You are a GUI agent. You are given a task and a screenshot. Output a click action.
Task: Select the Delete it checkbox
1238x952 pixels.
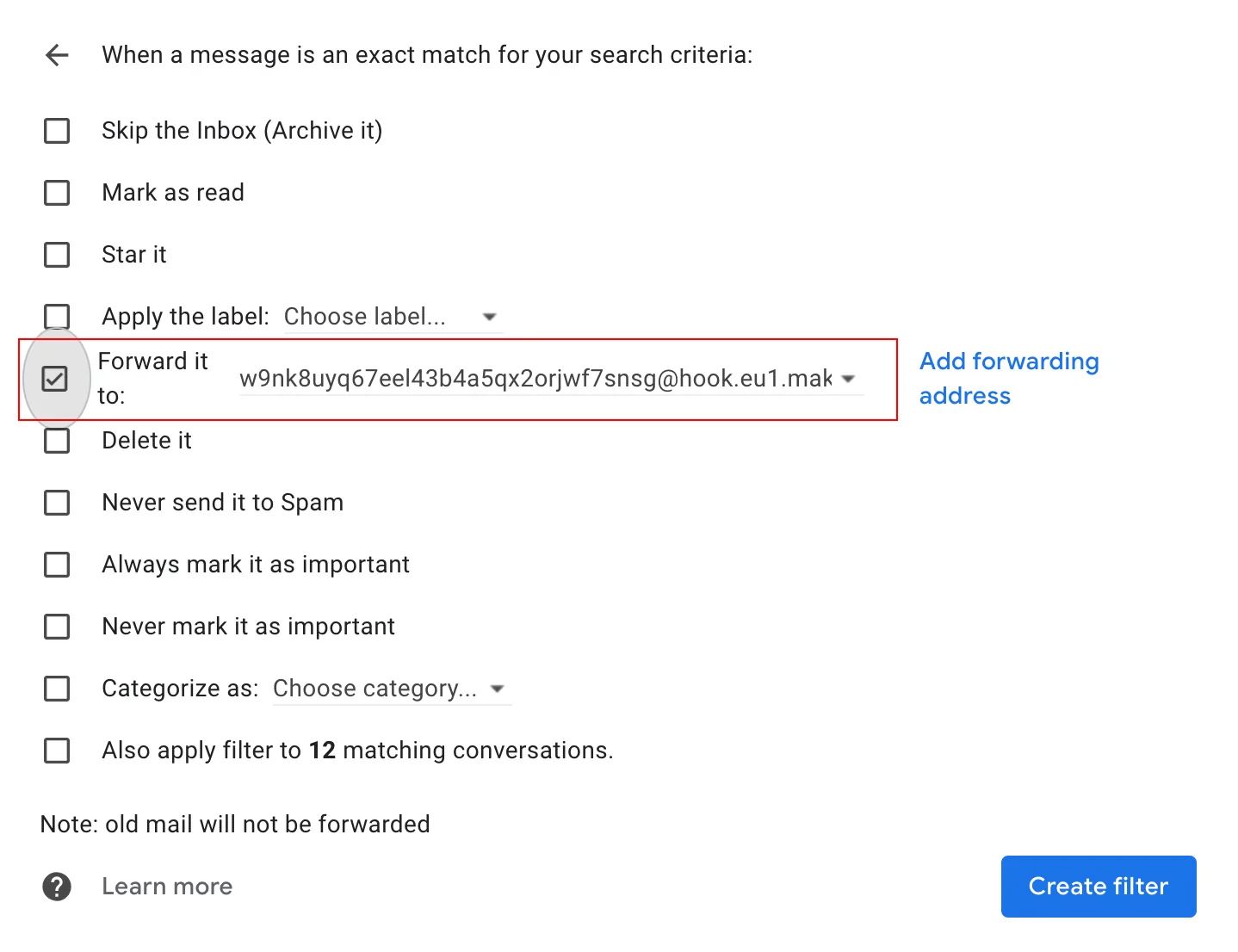coord(57,441)
